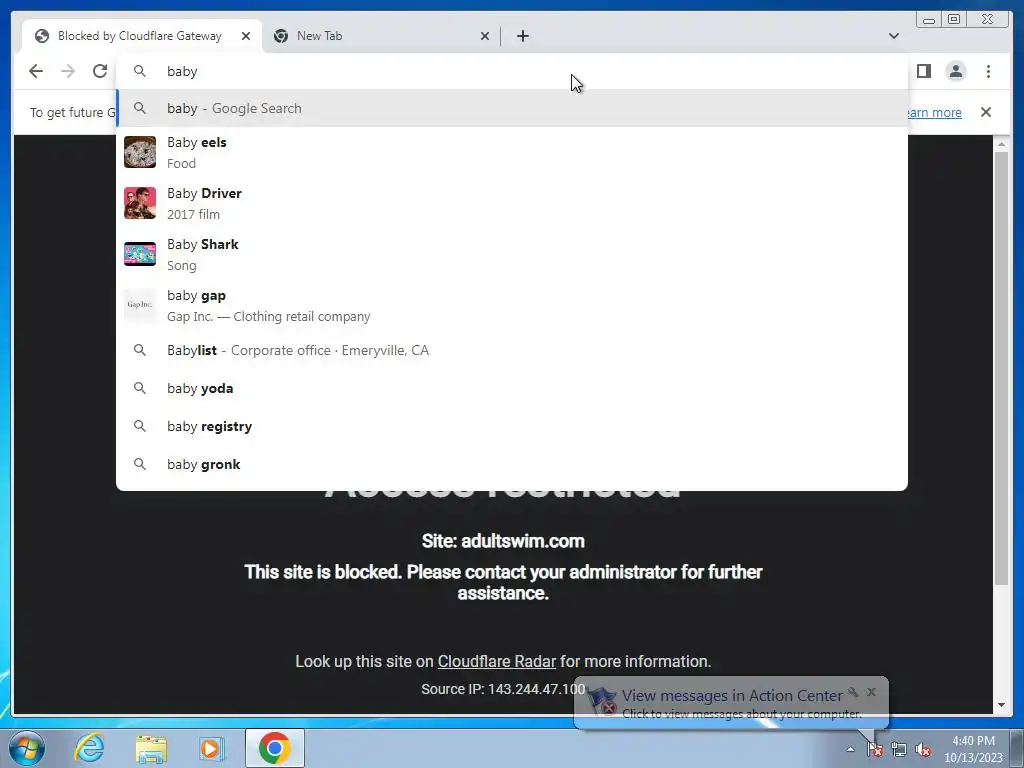Click the vertical scrollbar thumb

click(1001, 368)
